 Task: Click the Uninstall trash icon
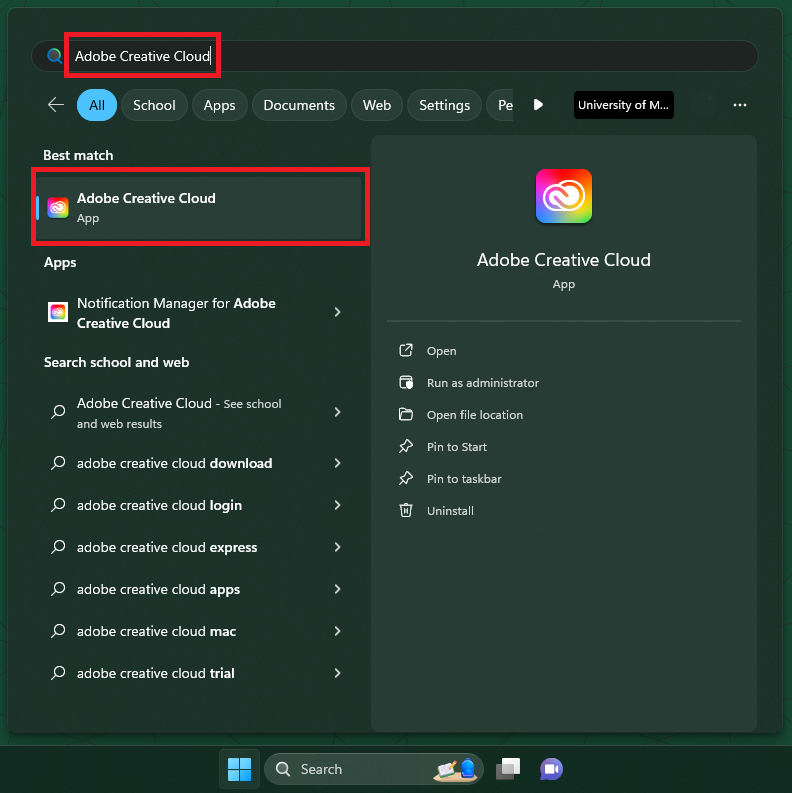click(406, 510)
